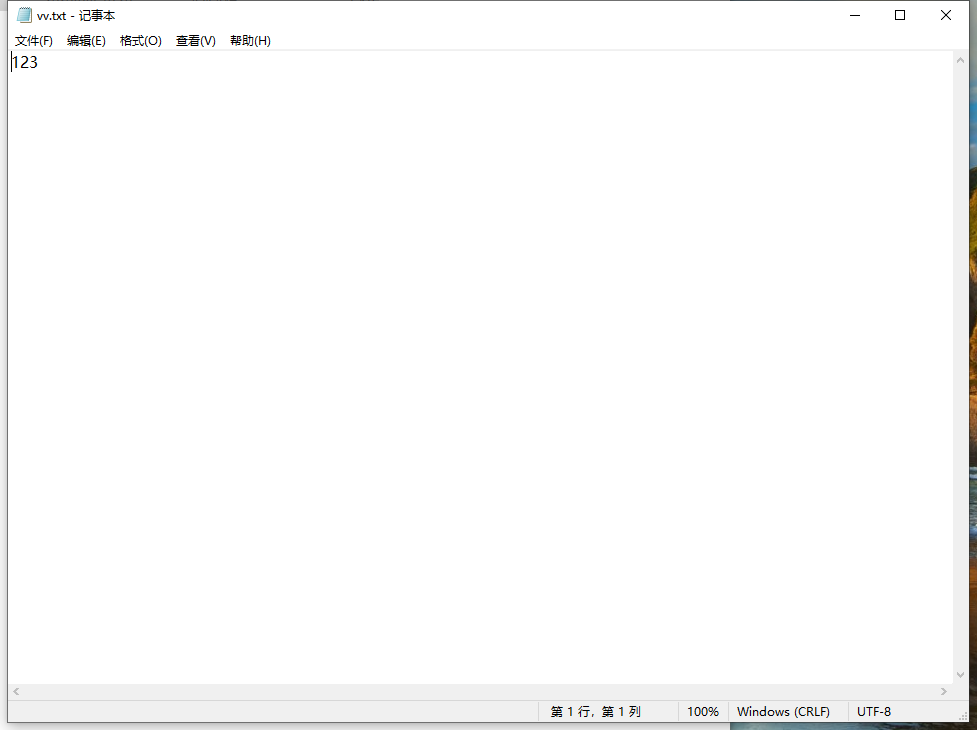Image resolution: width=977 pixels, height=730 pixels.
Task: Place cursor after the text 123
Action: pyautogui.click(x=39, y=63)
